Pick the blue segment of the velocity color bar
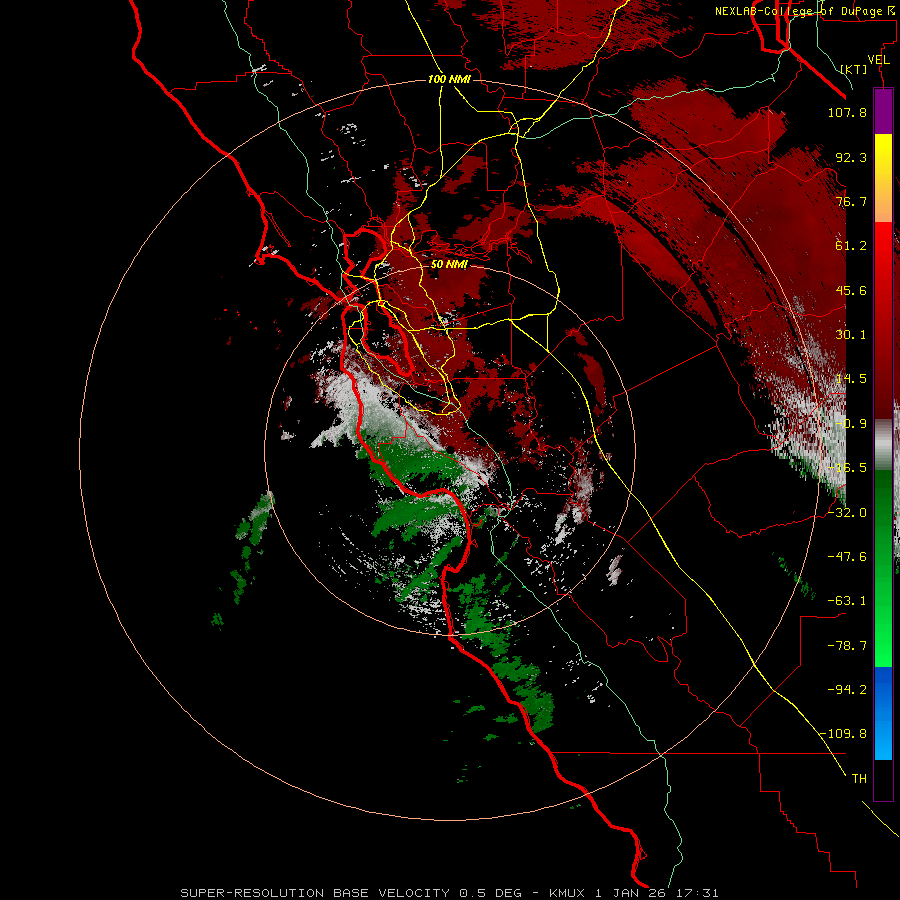 (883, 713)
